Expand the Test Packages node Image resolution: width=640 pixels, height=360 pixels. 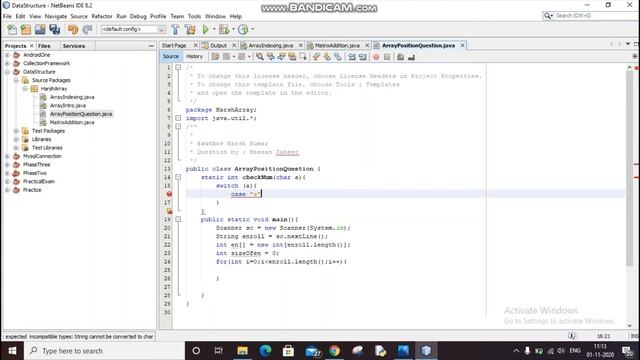16,131
